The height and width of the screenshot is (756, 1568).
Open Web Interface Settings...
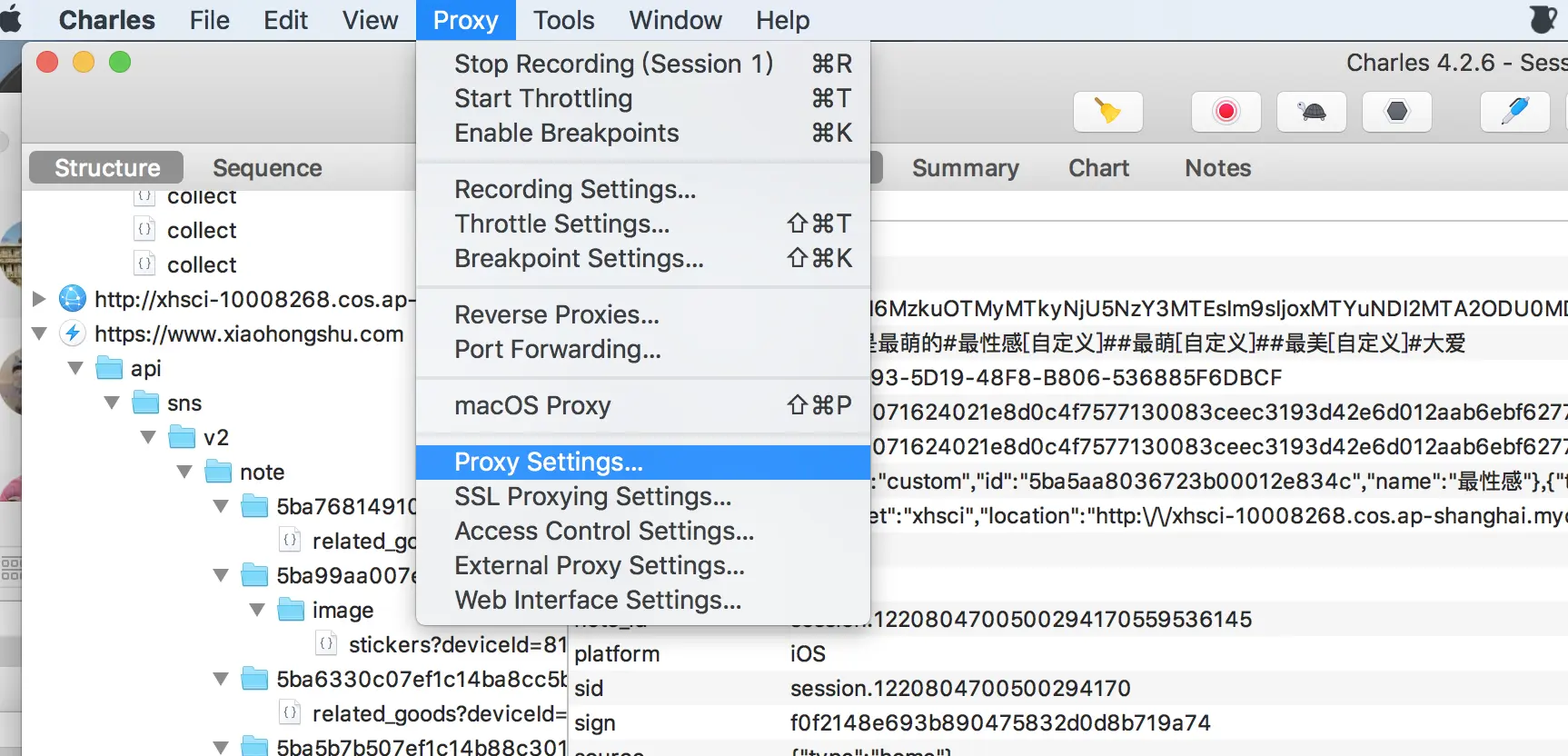pyautogui.click(x=643, y=601)
